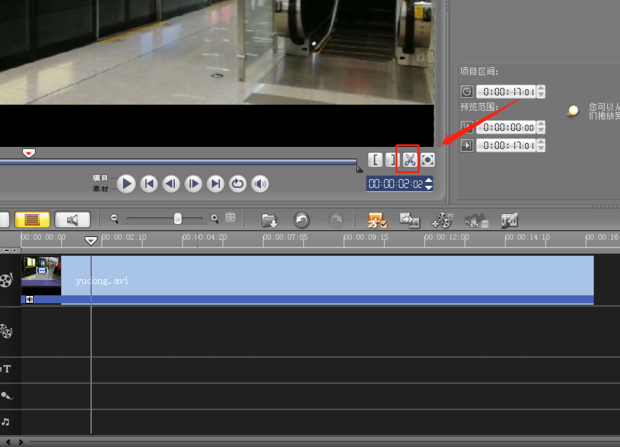The width and height of the screenshot is (620, 447).
Task: Step forward to the next frame
Action: 193,184
